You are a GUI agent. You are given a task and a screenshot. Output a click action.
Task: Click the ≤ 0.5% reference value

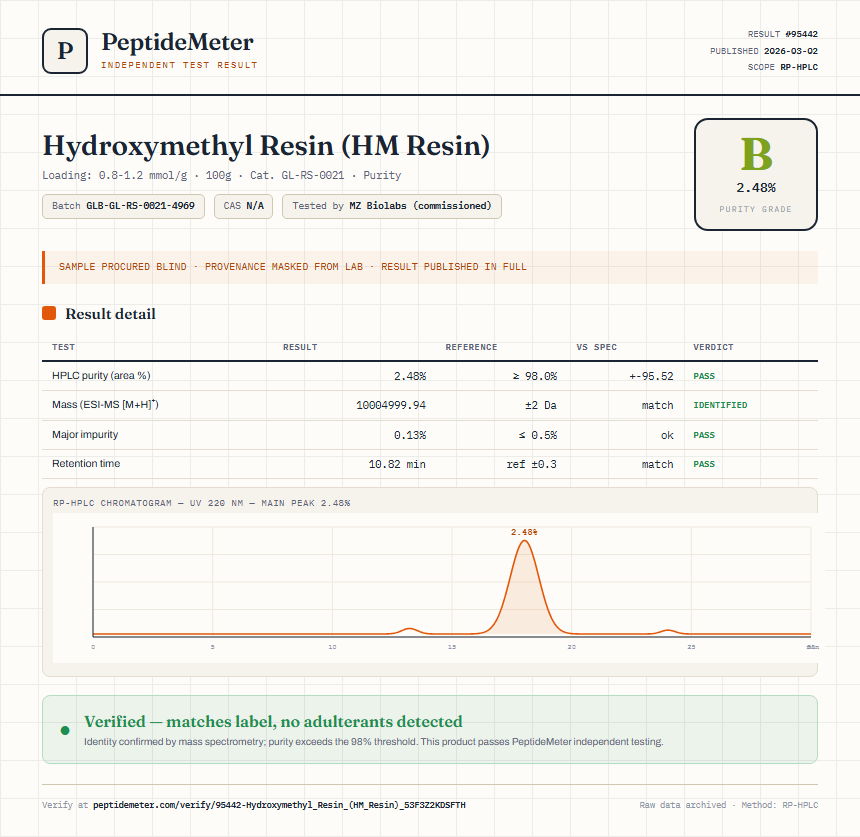pyautogui.click(x=538, y=436)
